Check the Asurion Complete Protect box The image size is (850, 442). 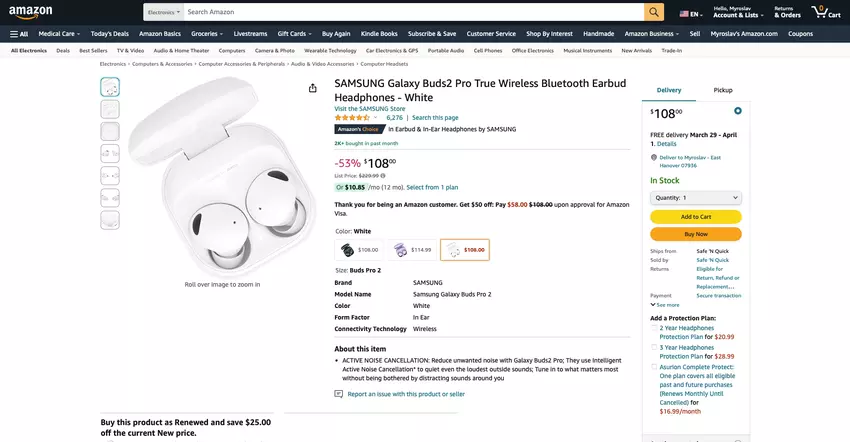[654, 367]
